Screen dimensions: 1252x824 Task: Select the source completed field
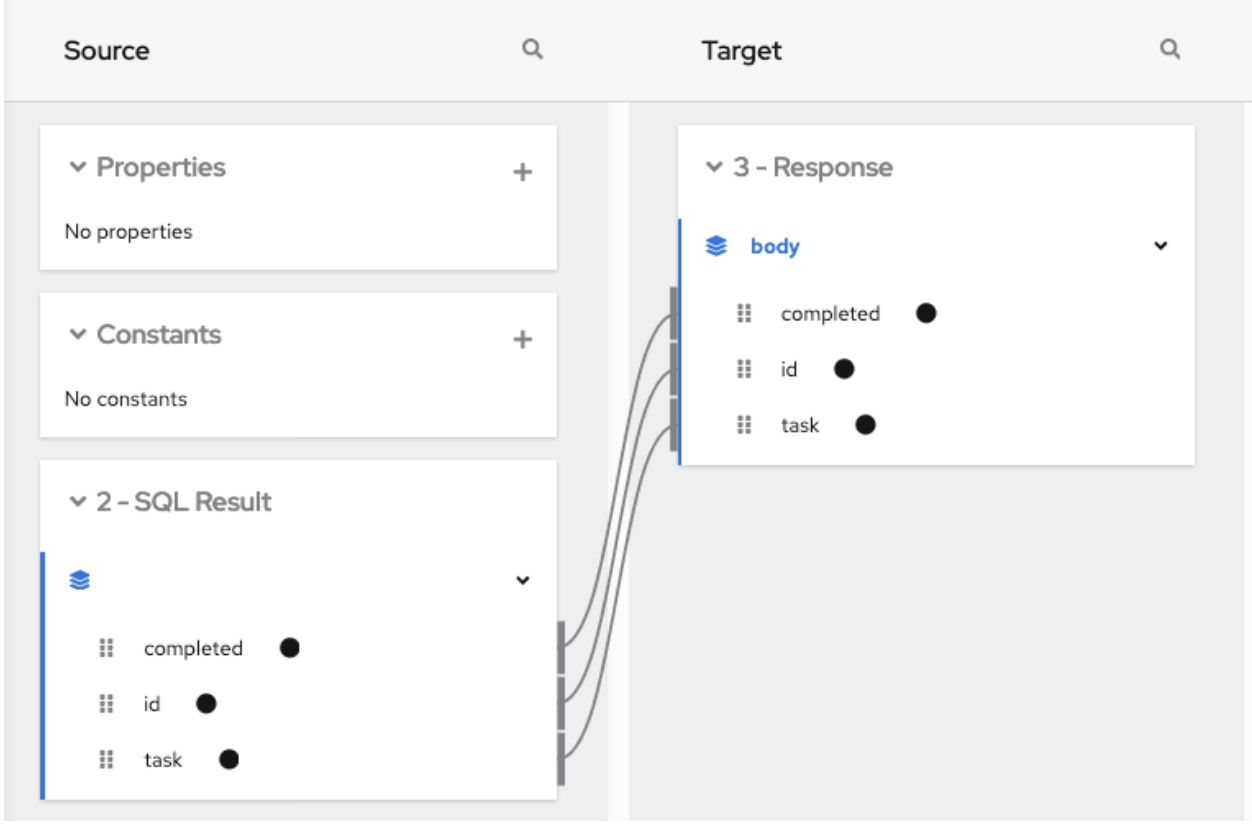(x=193, y=648)
